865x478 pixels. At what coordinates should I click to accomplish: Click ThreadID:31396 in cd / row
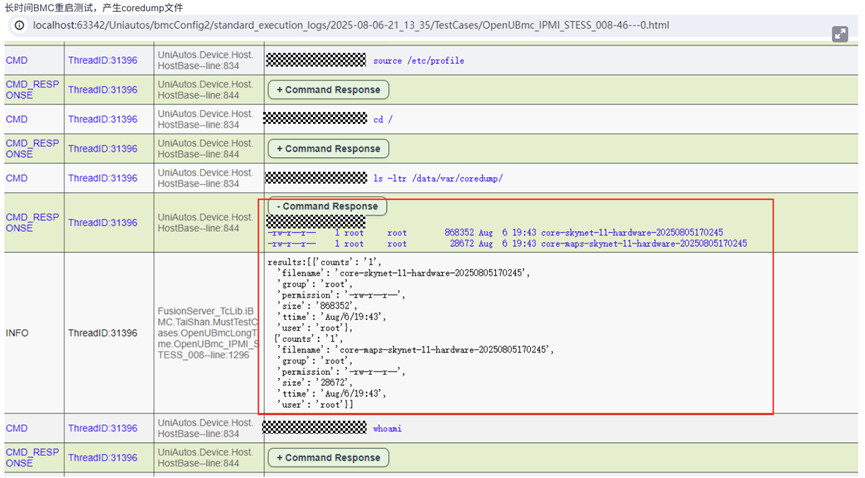coord(103,119)
